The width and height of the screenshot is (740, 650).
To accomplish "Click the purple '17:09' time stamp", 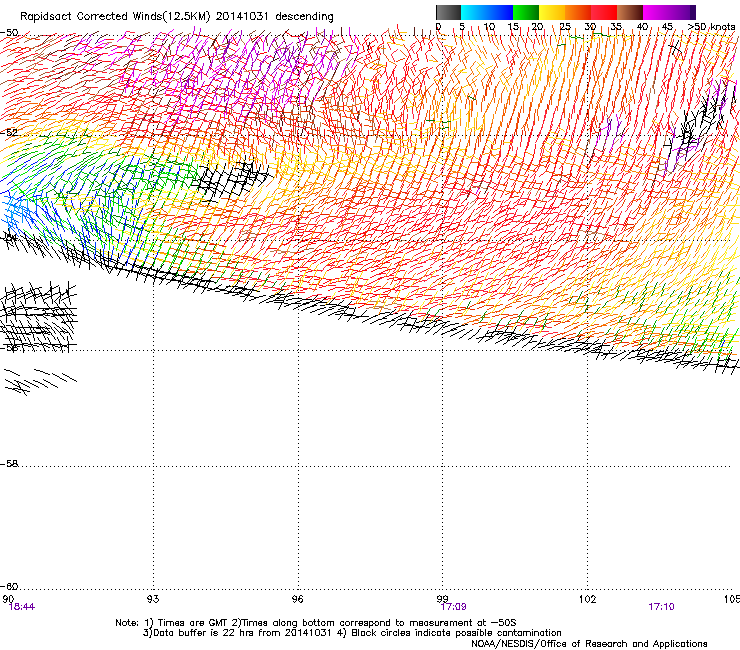I will tap(454, 607).
